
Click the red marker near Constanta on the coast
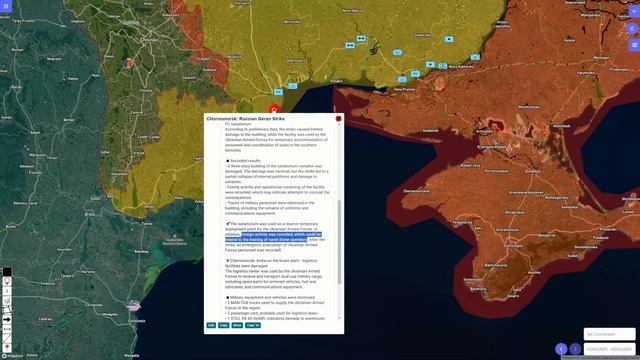(x=133, y=306)
